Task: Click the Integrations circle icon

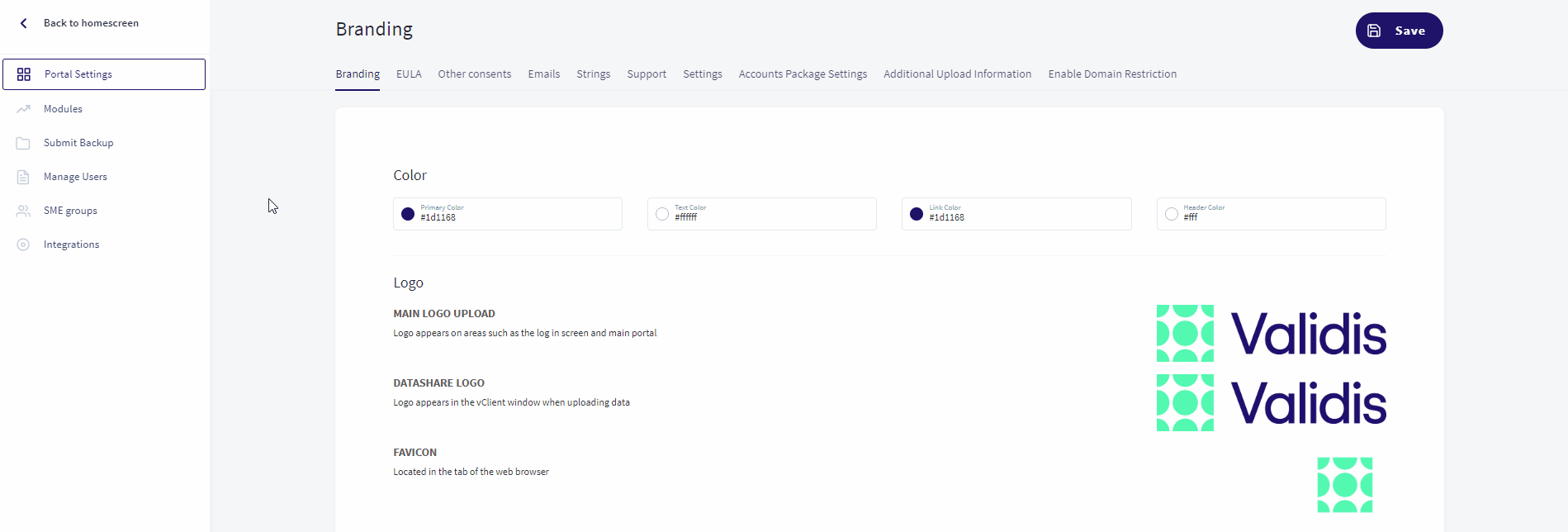Action: [23, 245]
